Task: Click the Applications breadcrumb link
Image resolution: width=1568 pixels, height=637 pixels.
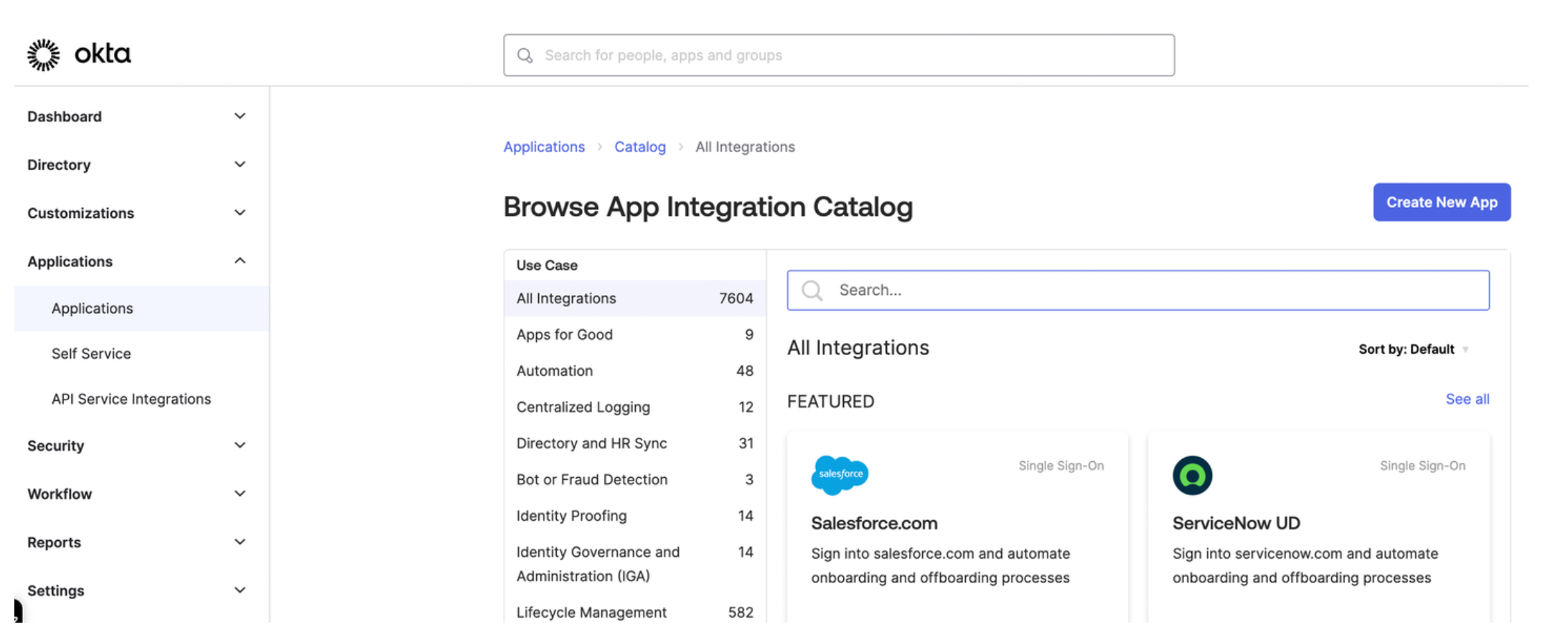Action: tap(544, 147)
